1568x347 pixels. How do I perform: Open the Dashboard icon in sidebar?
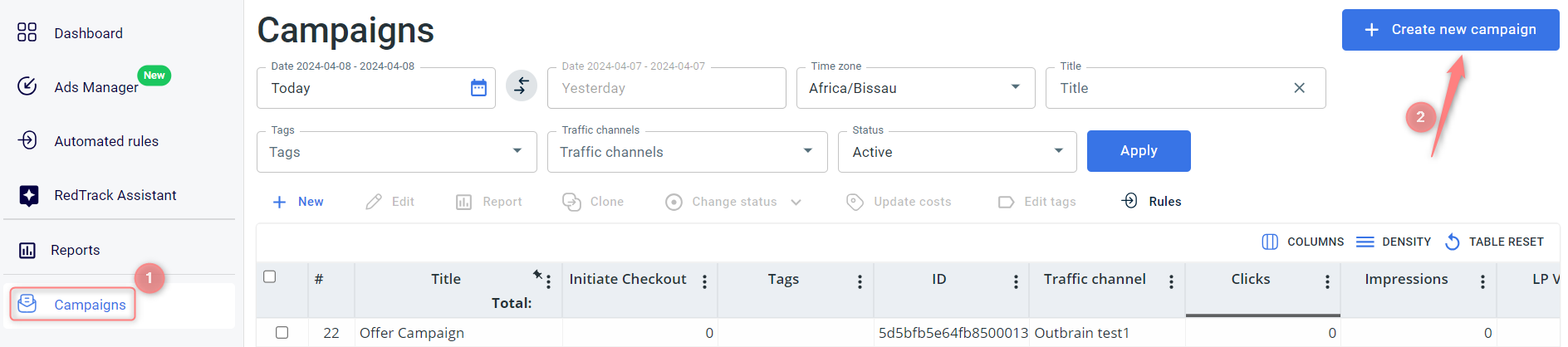(x=27, y=32)
